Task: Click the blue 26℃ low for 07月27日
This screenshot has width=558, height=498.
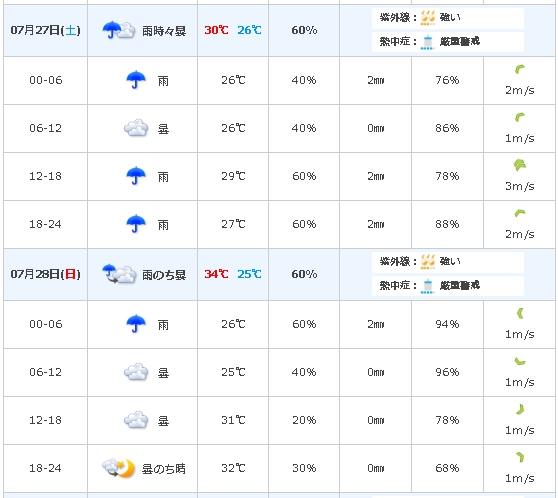Action: 249,30
